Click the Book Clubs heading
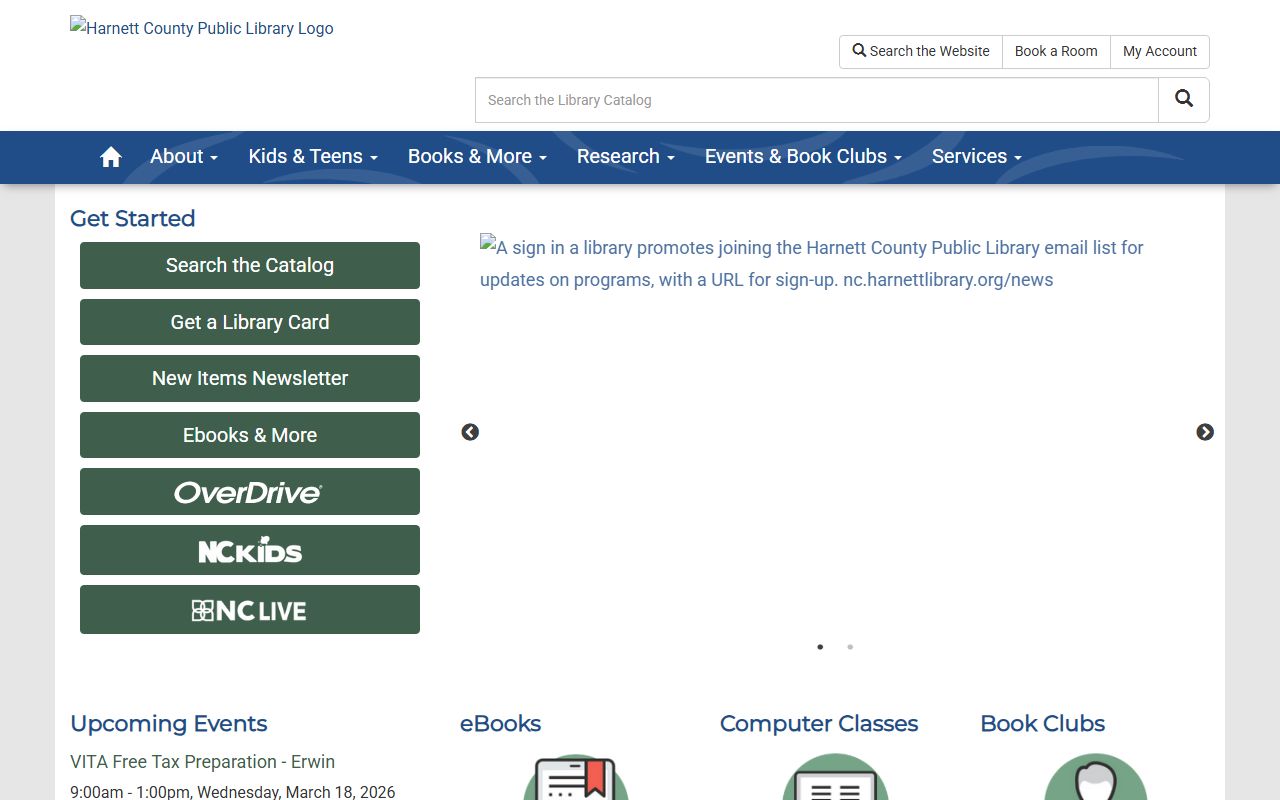 click(1042, 724)
